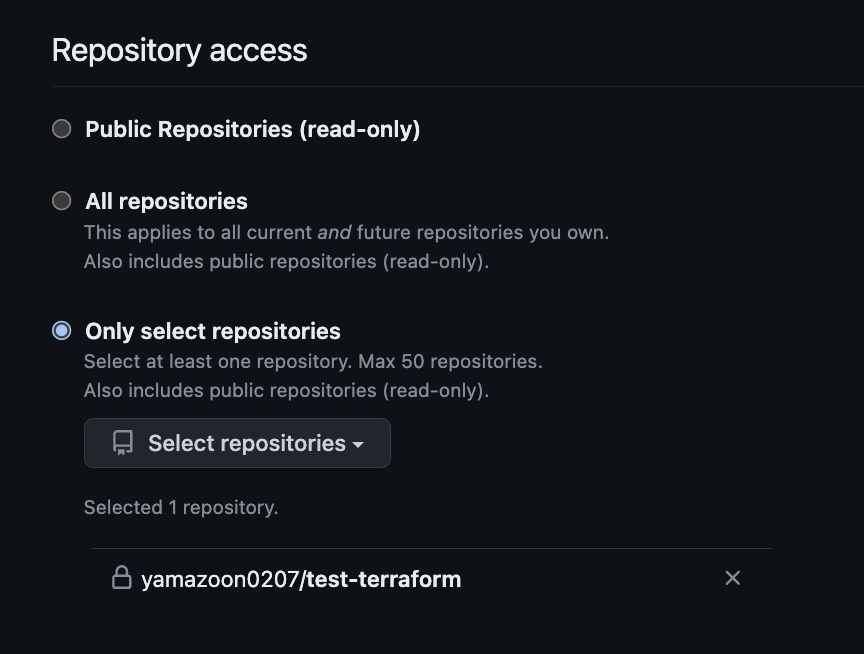This screenshot has height=654, width=864.
Task: Open the Select repositories dropdown
Action: click(237, 443)
